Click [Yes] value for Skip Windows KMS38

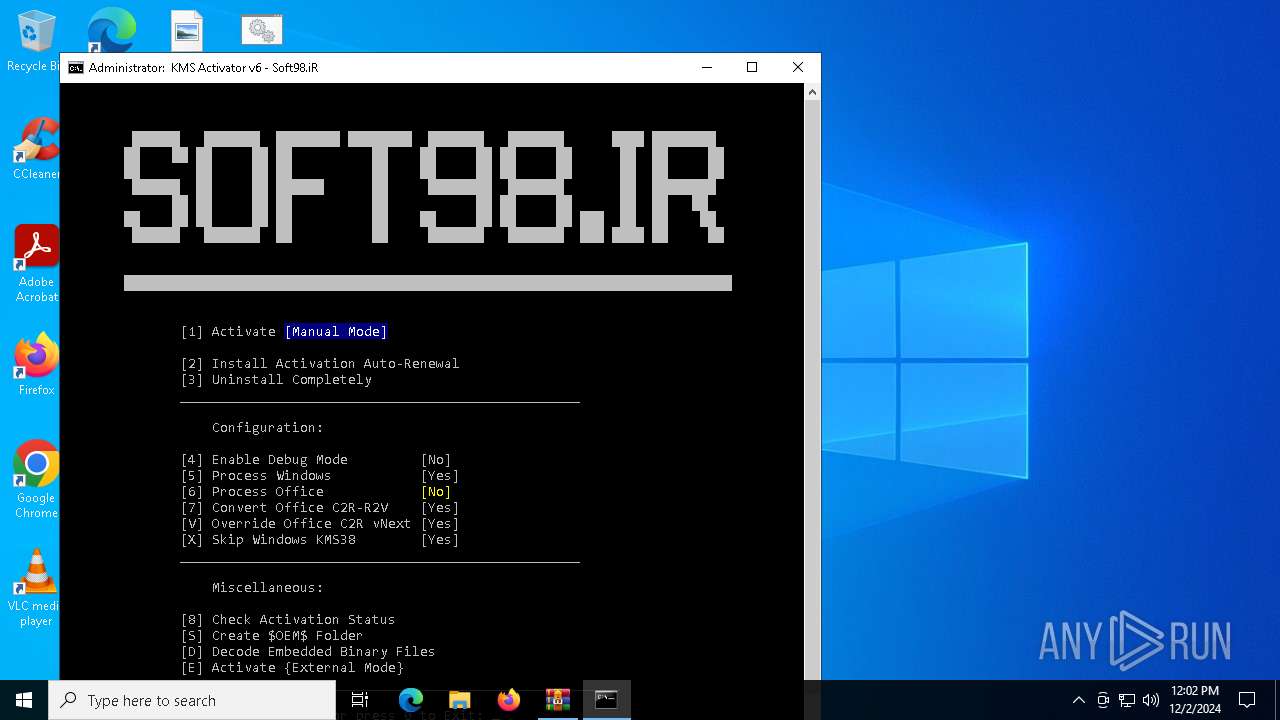coord(440,540)
